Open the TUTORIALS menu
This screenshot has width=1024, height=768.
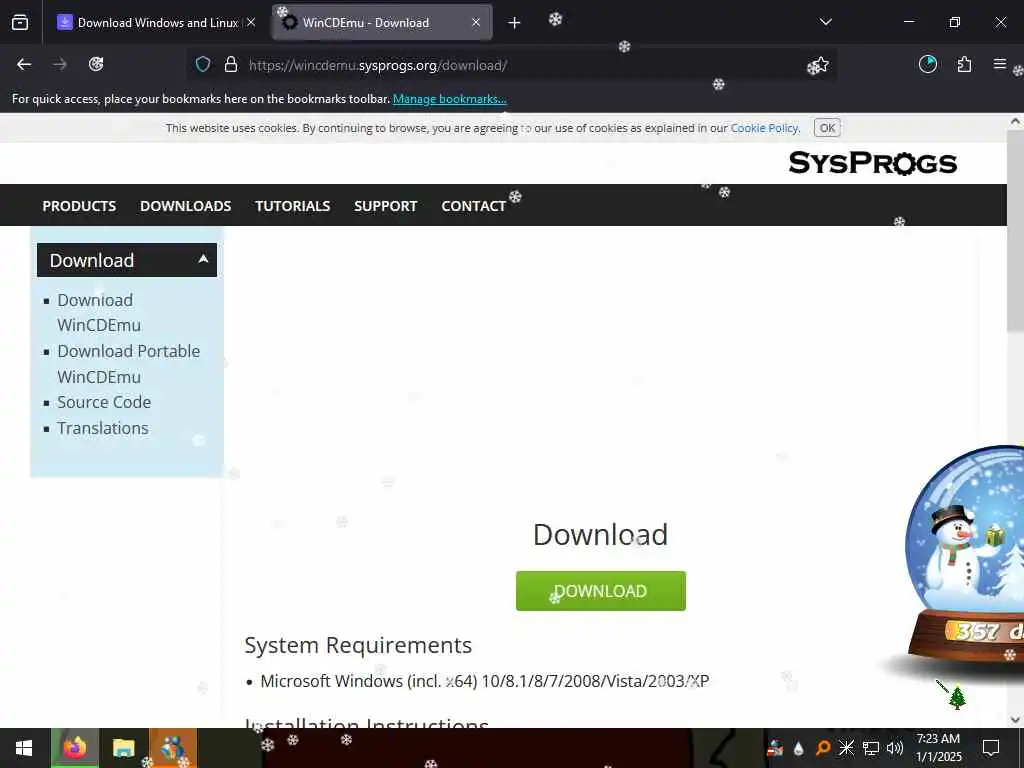293,206
